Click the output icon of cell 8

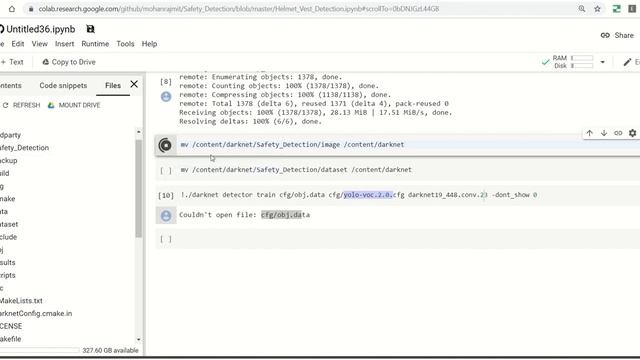[x=166, y=97]
